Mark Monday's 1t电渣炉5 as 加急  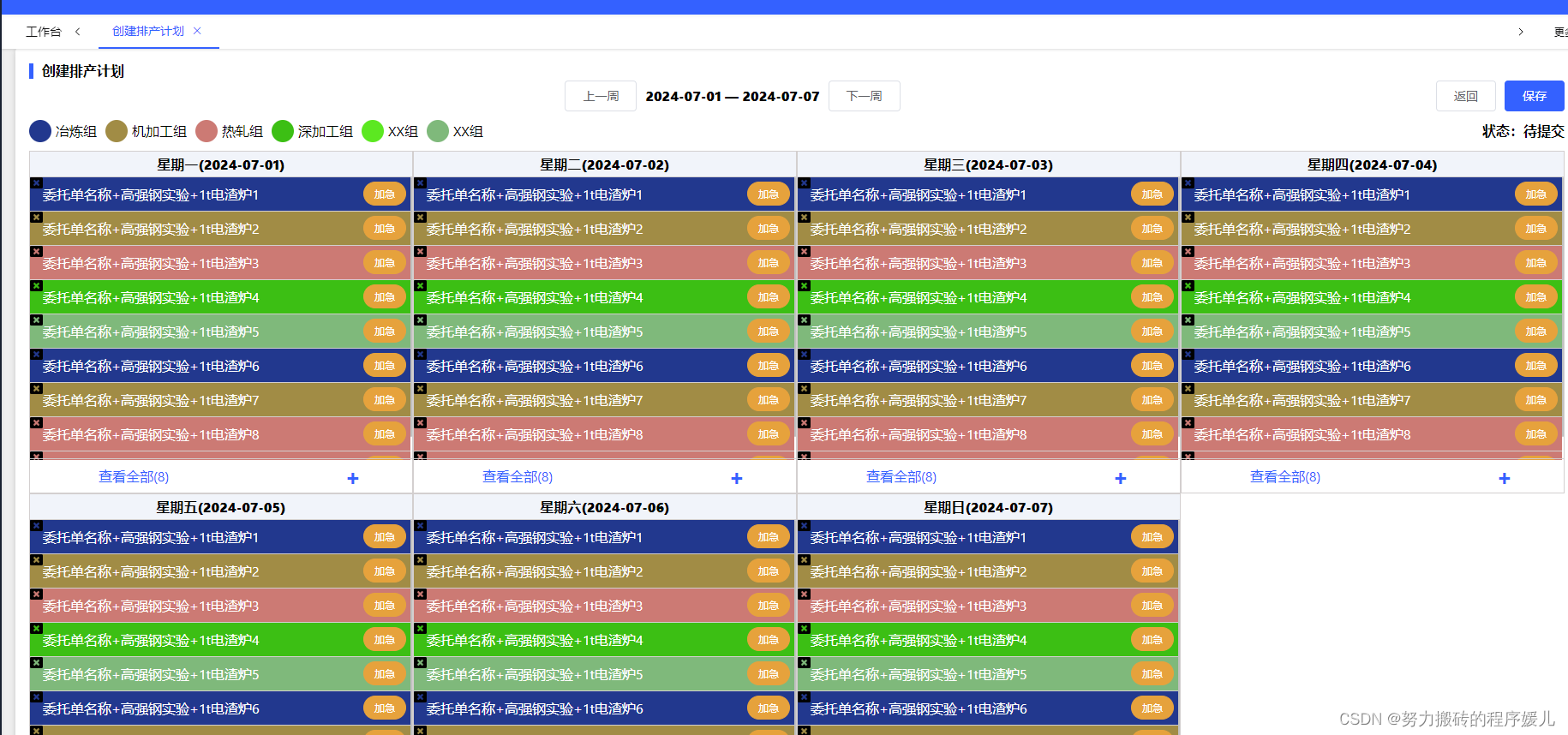coord(385,332)
